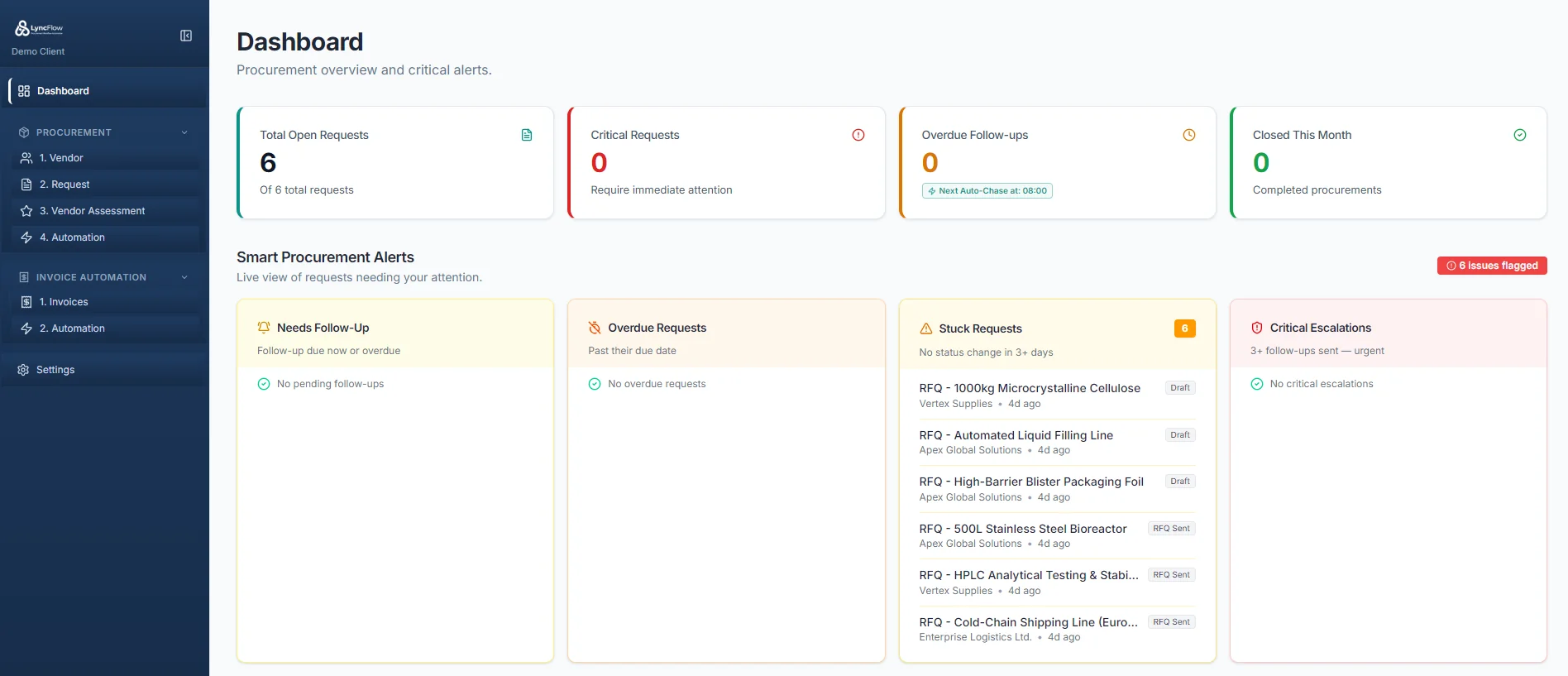
Task: Open 1. Invoices page
Action: click(x=107, y=302)
